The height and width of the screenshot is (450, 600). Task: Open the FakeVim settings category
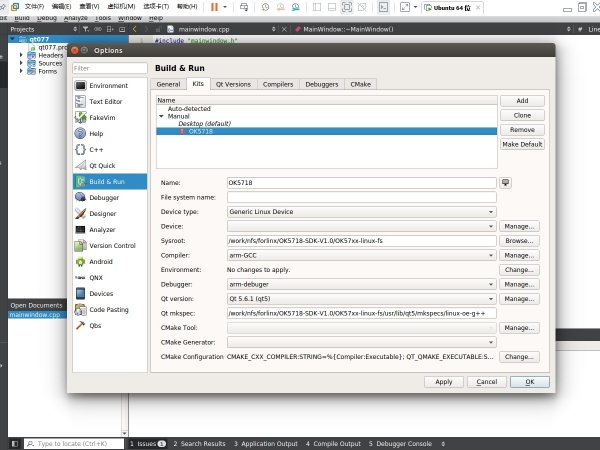click(102, 118)
